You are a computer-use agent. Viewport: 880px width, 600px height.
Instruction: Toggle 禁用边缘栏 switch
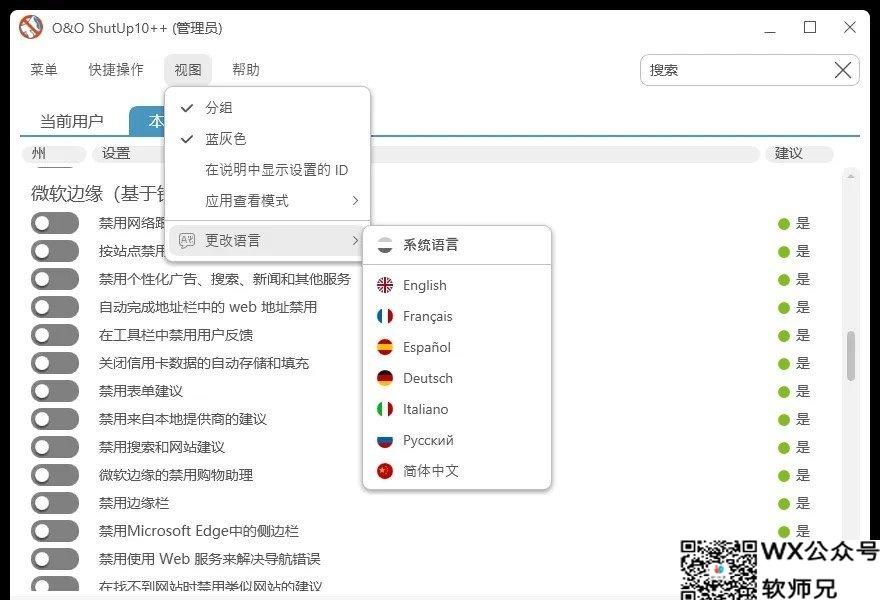(55, 503)
